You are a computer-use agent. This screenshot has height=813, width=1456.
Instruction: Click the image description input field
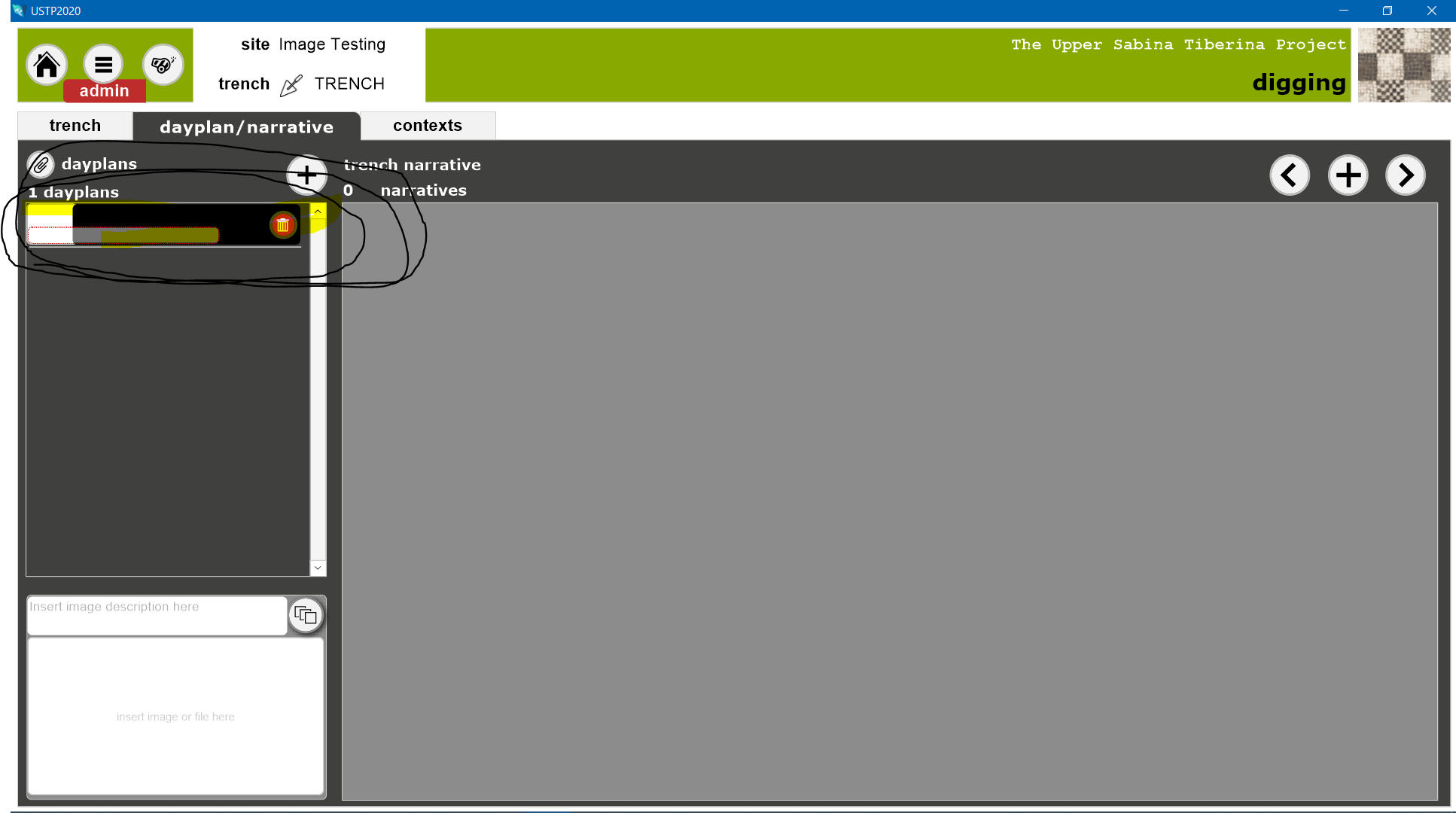[x=157, y=615]
